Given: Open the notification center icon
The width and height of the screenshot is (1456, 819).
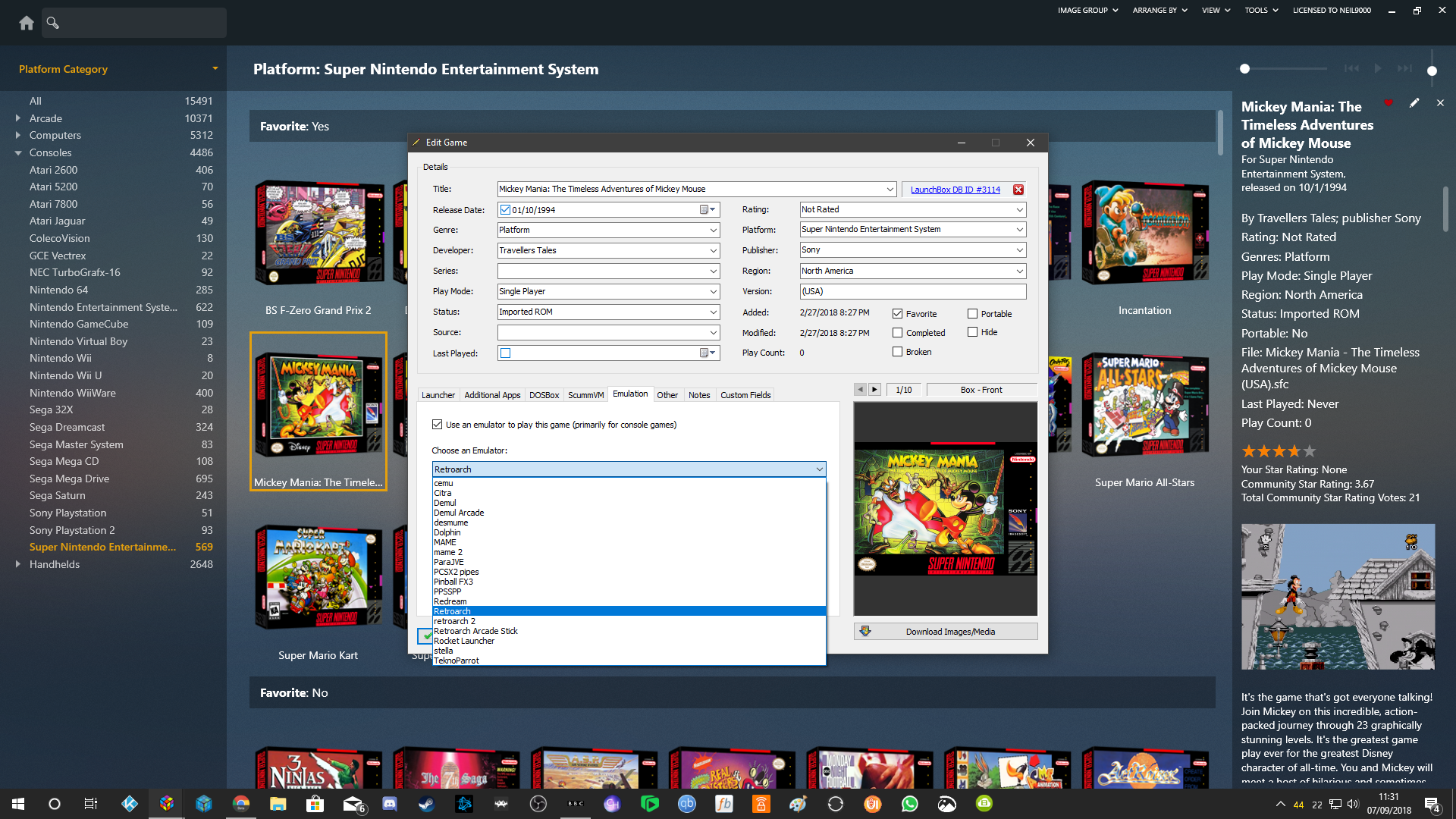Looking at the screenshot, I should click(1432, 805).
